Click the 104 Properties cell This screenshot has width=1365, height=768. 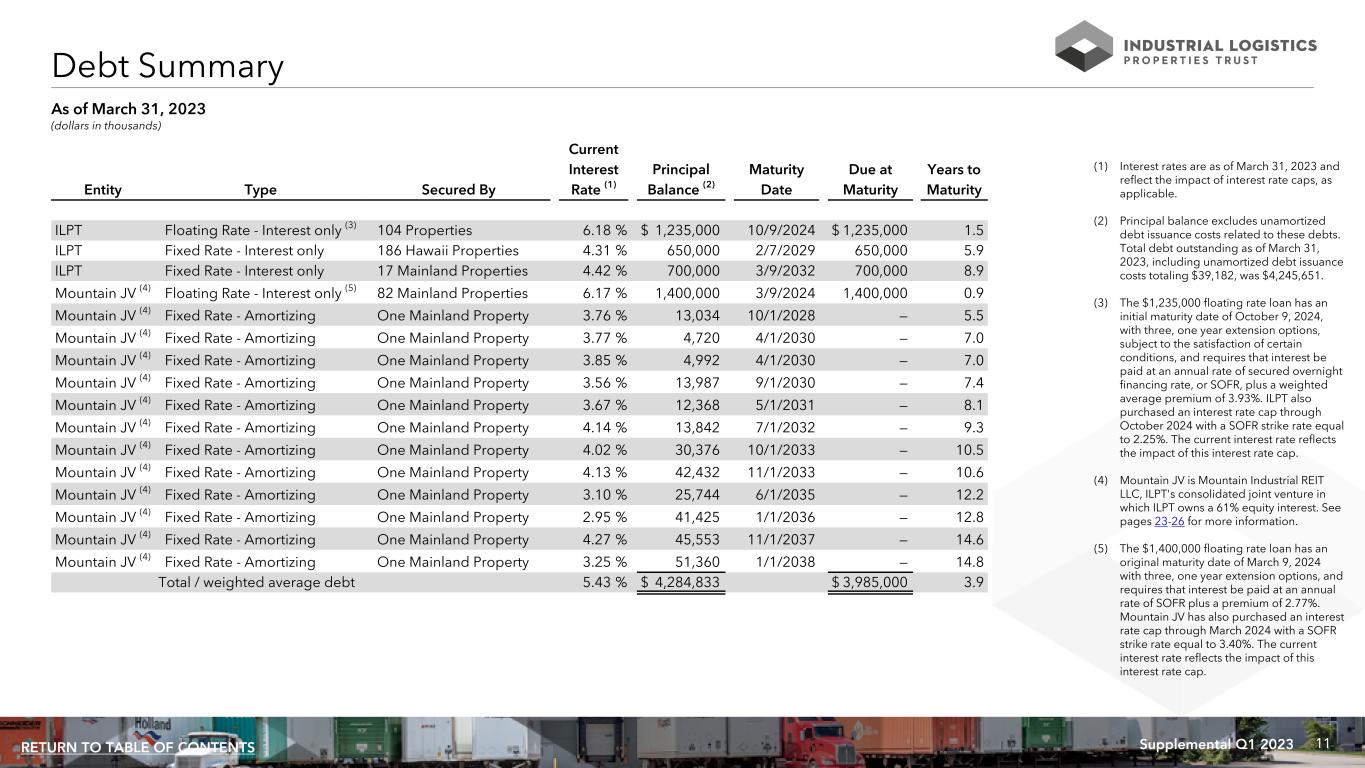[424, 230]
